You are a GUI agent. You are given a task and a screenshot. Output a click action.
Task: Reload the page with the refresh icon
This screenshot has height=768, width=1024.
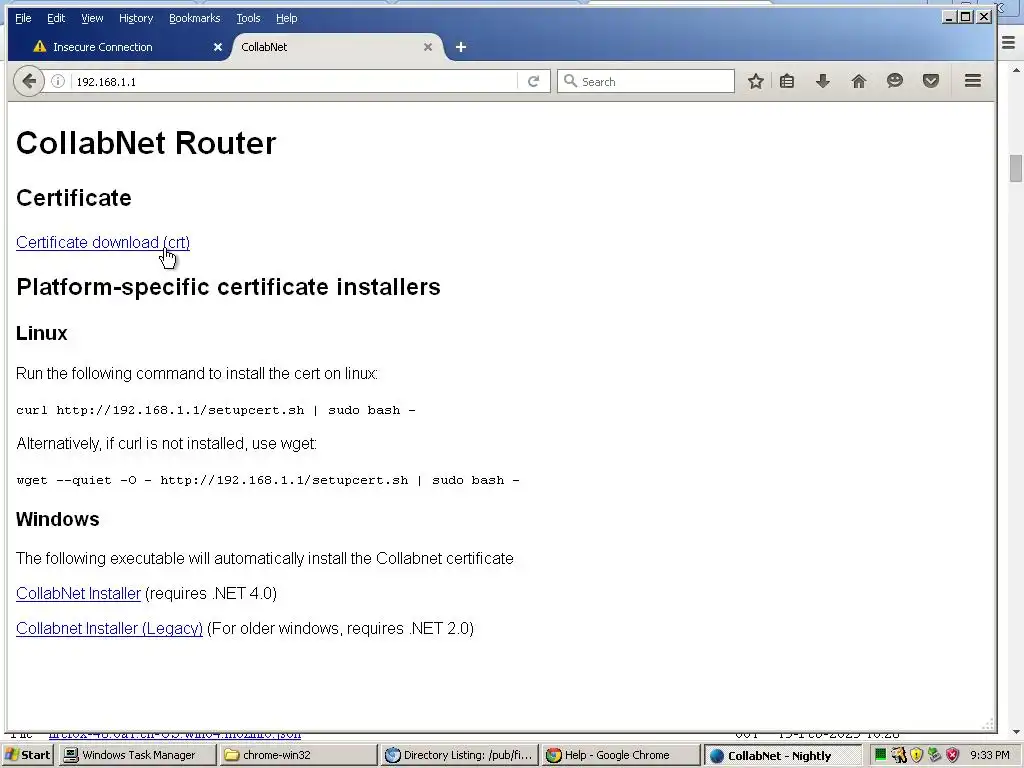point(534,81)
